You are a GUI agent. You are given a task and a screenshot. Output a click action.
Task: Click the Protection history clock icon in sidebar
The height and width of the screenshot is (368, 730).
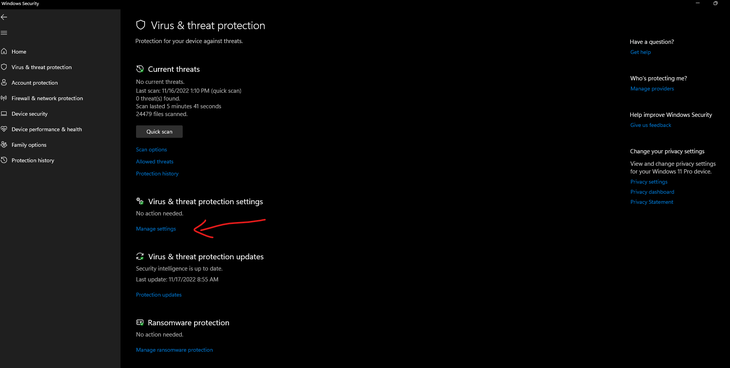pyautogui.click(x=4, y=160)
